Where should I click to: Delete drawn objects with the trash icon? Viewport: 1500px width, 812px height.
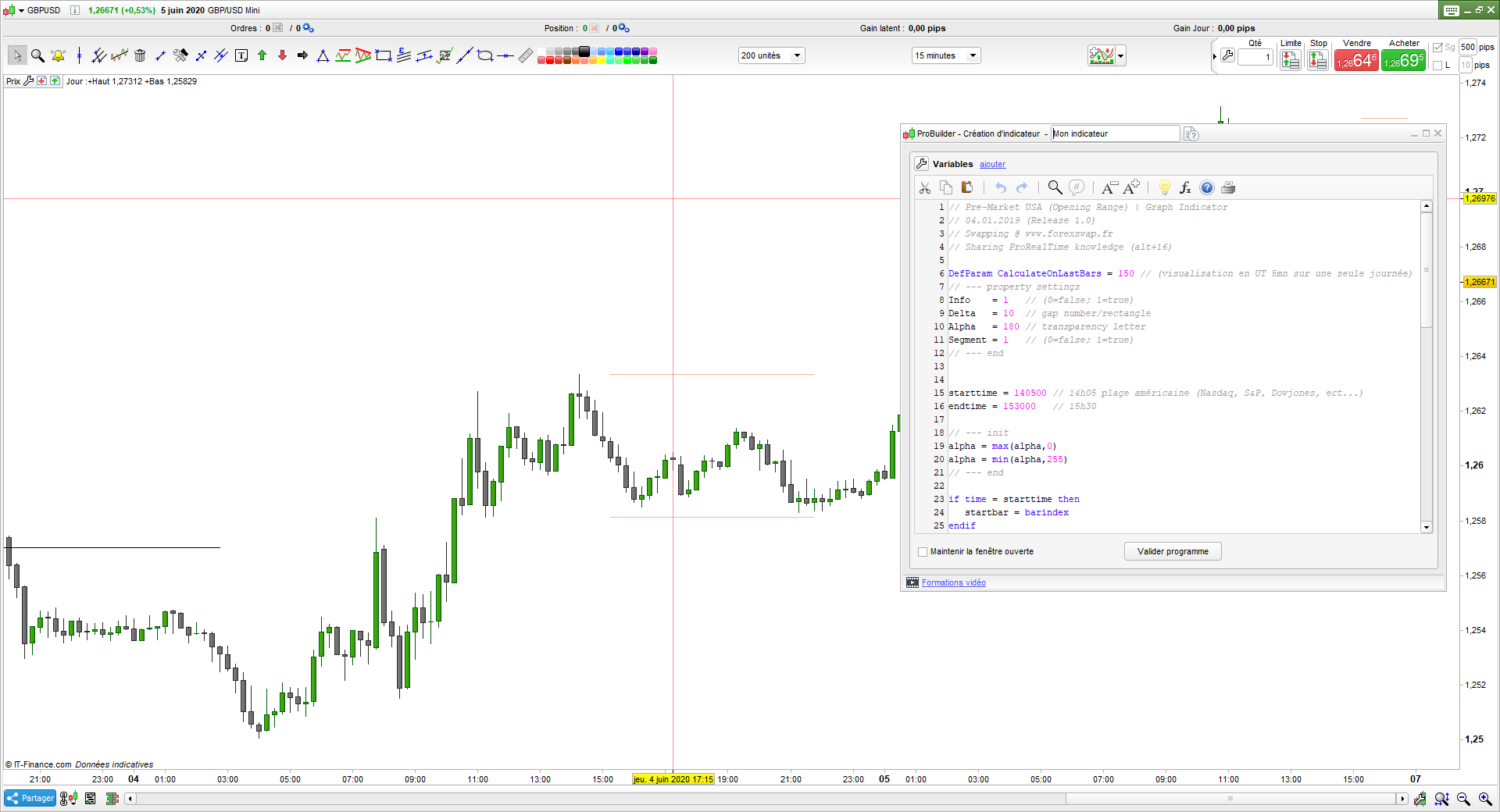coord(140,55)
